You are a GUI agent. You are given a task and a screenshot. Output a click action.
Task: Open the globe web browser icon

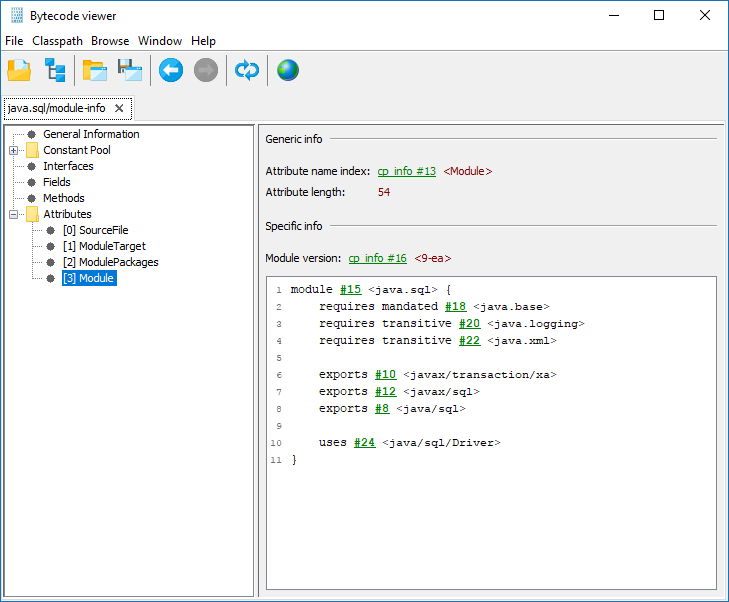288,70
